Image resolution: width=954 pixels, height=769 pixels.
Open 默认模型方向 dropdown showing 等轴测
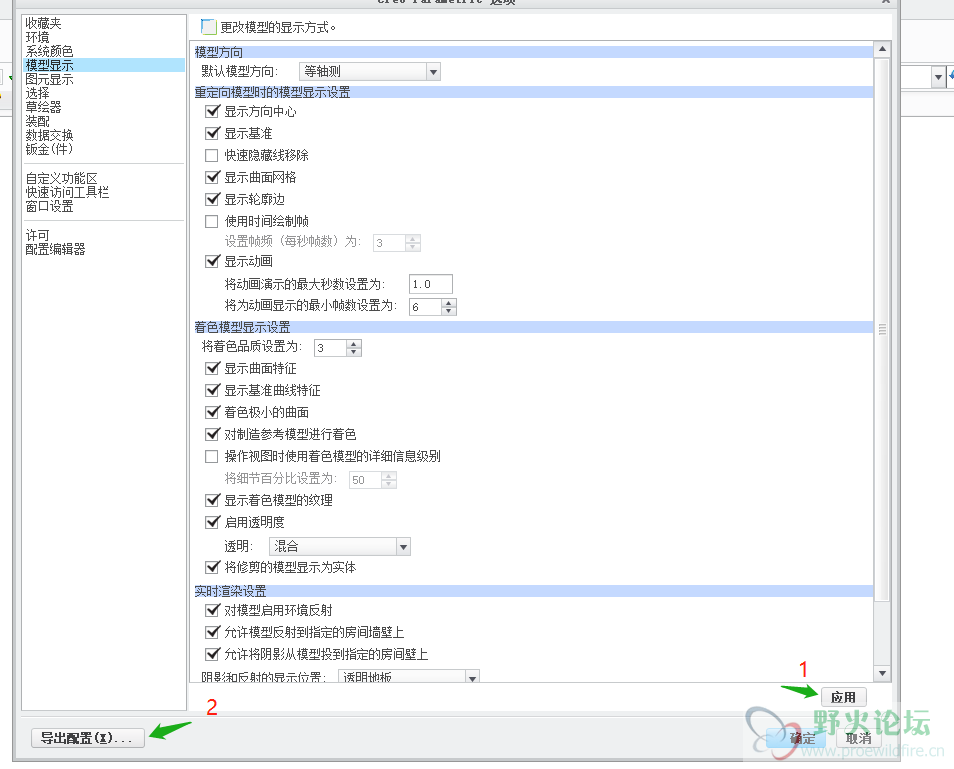click(x=369, y=72)
